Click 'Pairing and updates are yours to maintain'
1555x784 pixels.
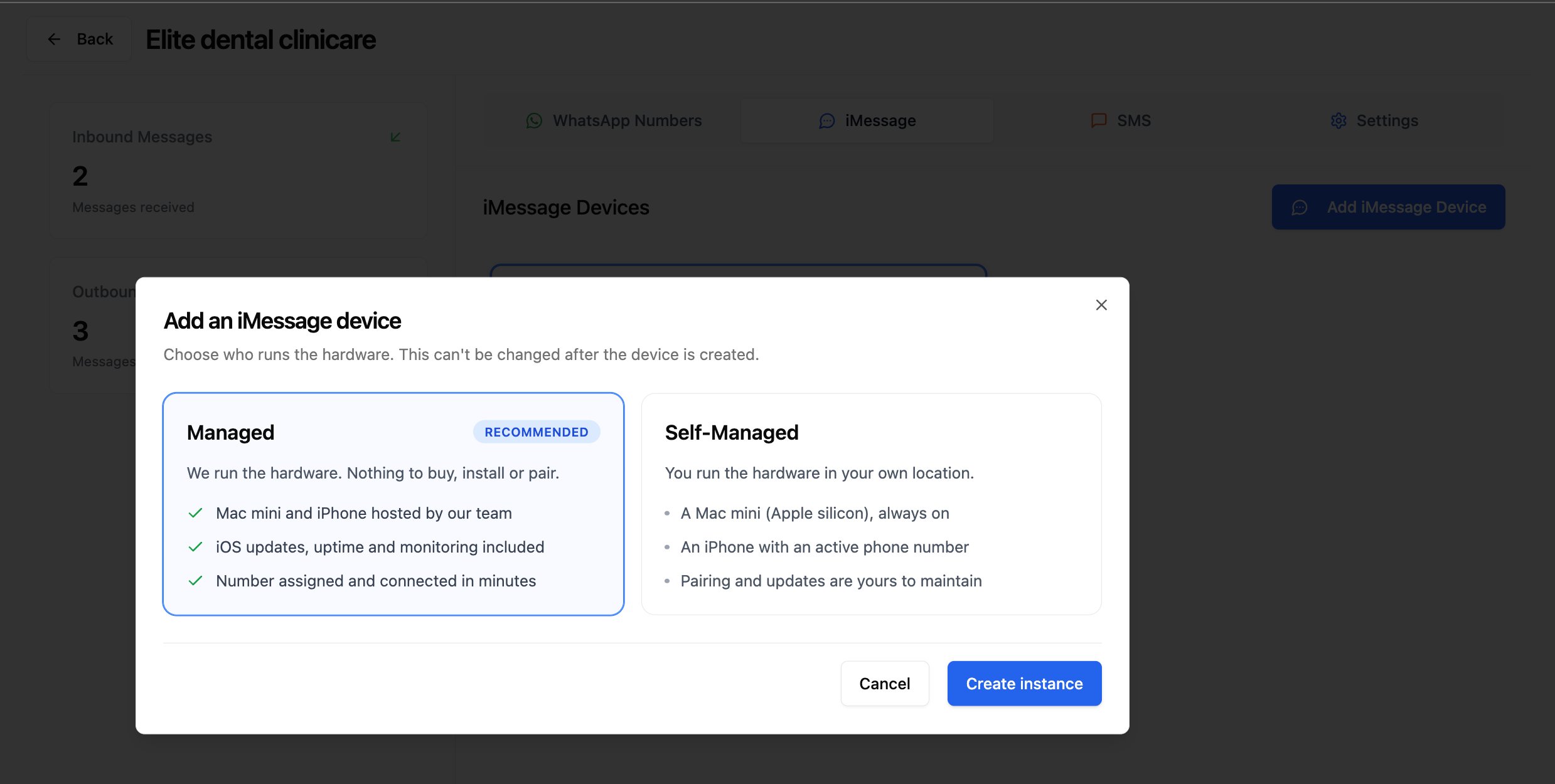tap(831, 581)
